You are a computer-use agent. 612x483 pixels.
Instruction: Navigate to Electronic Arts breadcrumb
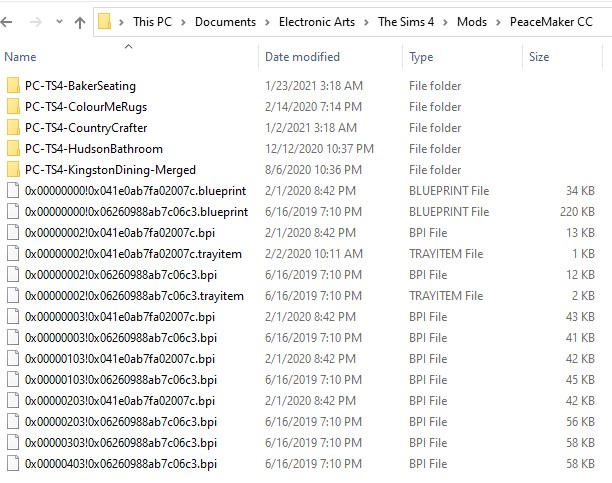[x=317, y=21]
